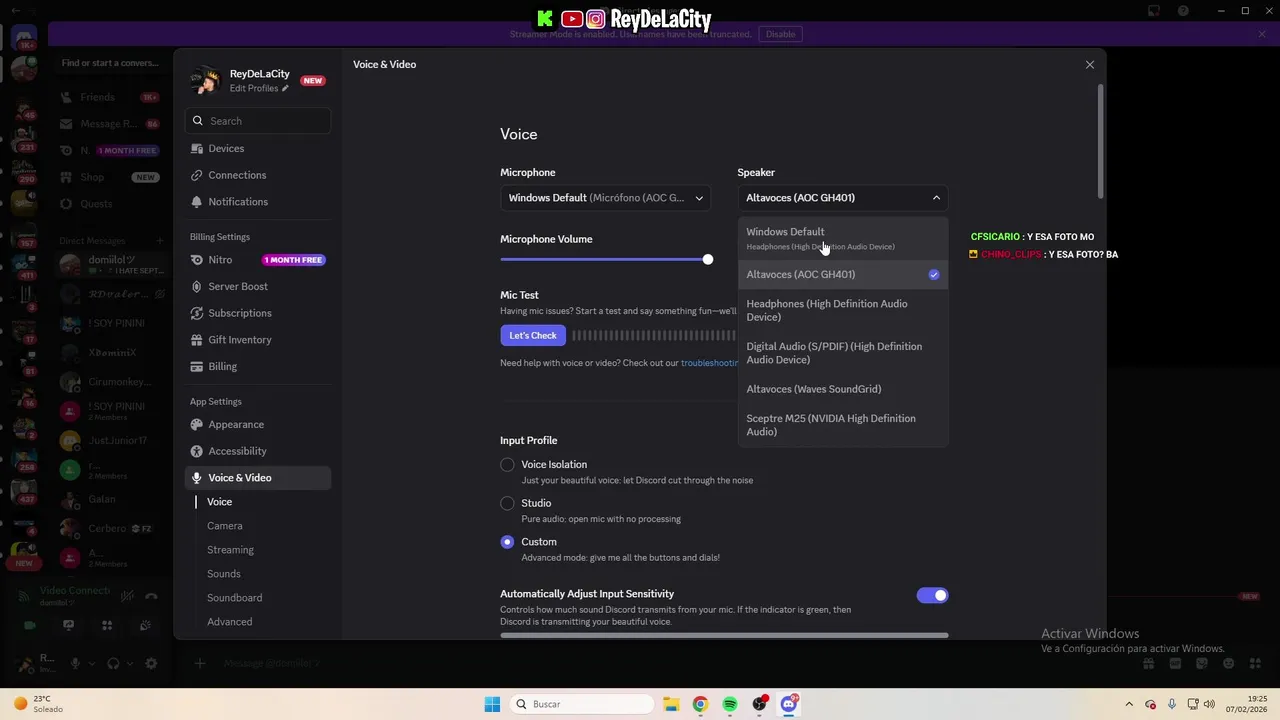Click the magnifier icon in settings search
The height and width of the screenshot is (720, 1280).
pyautogui.click(x=198, y=121)
